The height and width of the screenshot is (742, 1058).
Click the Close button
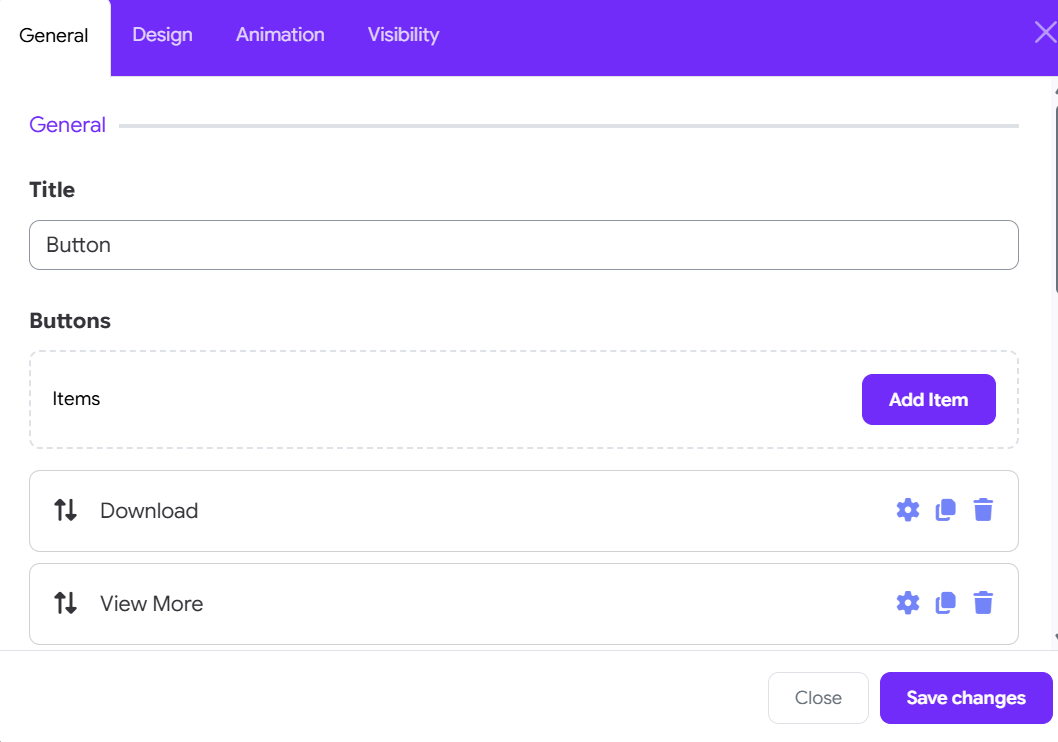coord(818,697)
